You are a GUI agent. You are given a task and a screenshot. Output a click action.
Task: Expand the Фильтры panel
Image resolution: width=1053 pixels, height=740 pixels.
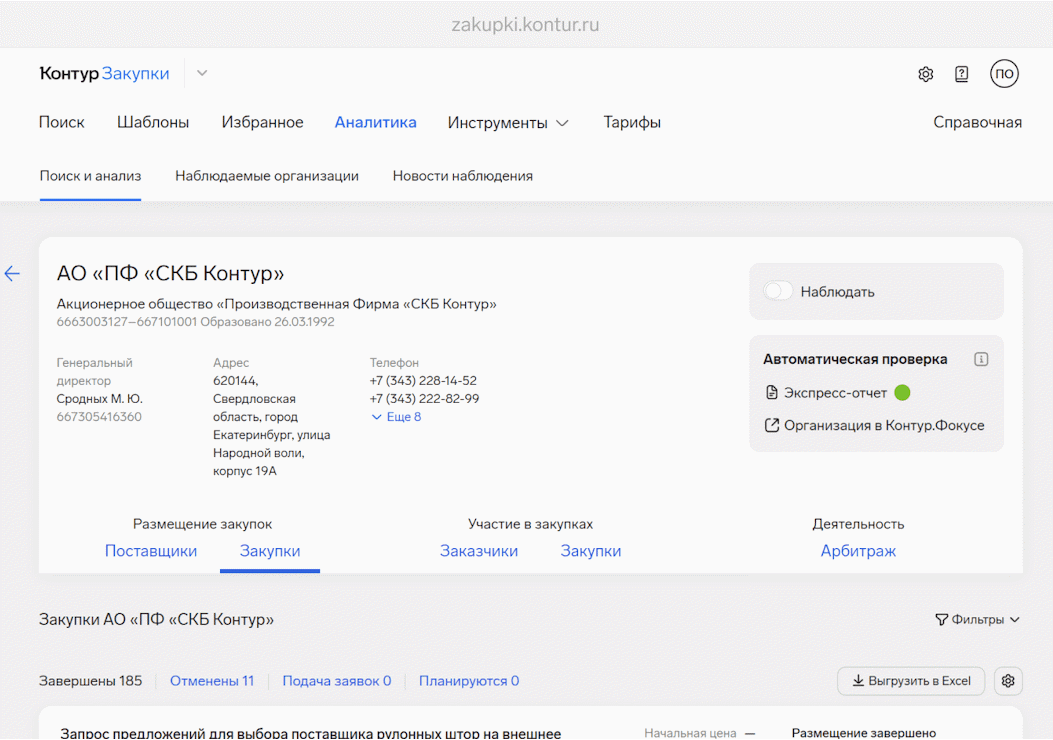(978, 619)
